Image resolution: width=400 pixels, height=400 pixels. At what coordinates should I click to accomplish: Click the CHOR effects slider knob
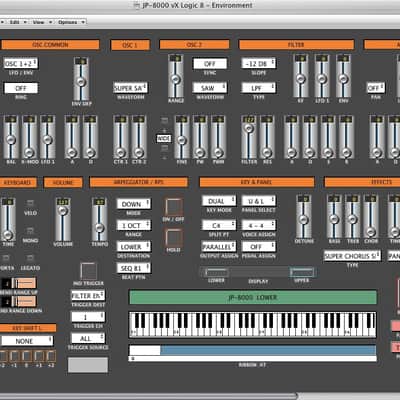pos(371,231)
